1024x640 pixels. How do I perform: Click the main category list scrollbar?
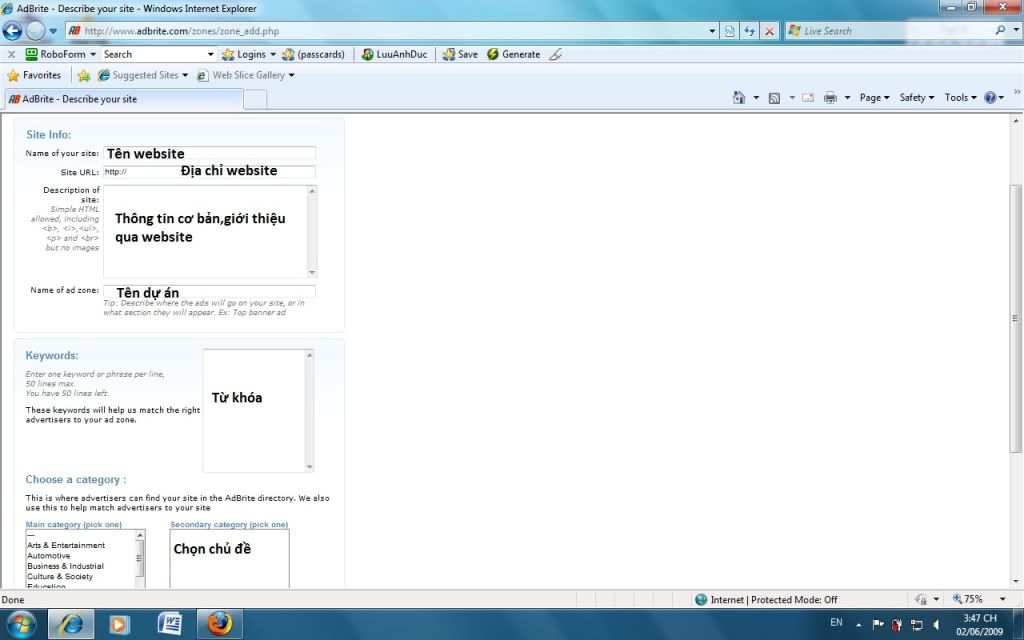139,559
